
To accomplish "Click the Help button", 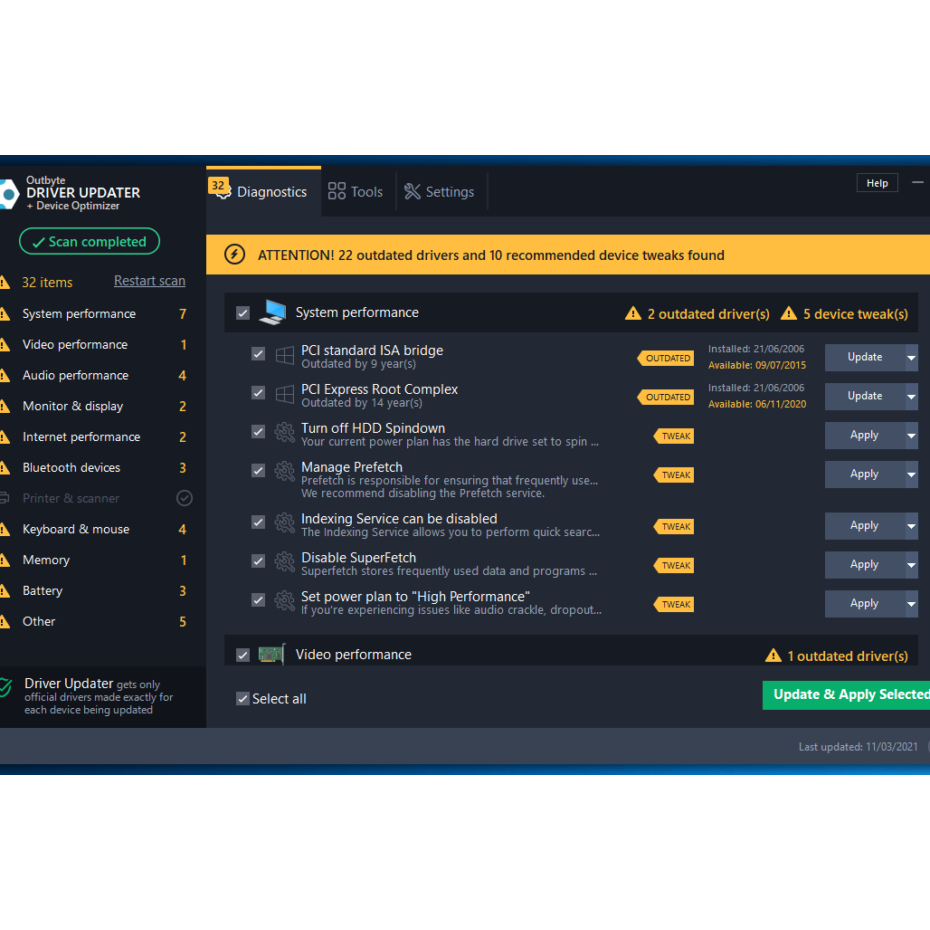I will coord(877,183).
